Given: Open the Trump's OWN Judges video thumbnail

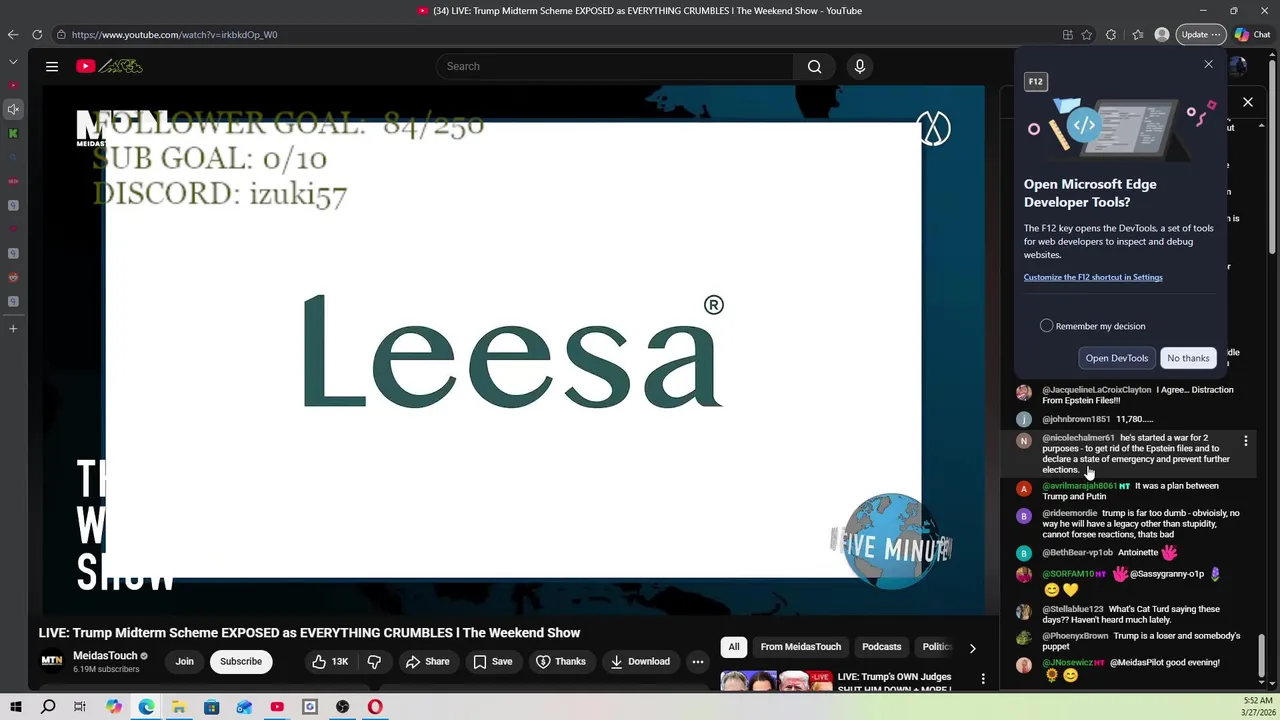Looking at the screenshot, I should [x=776, y=681].
